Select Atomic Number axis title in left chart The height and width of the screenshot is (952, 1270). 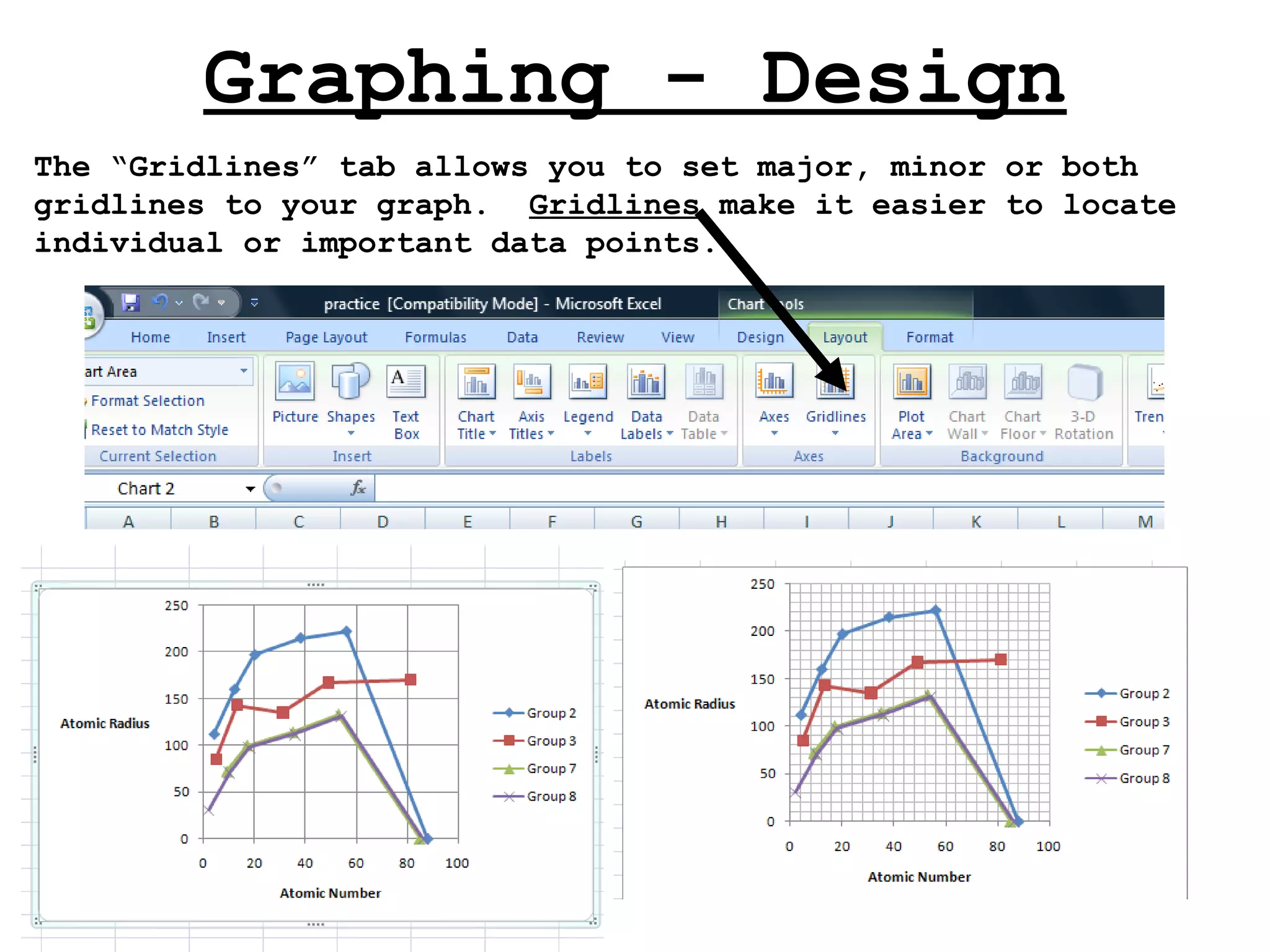coord(330,893)
